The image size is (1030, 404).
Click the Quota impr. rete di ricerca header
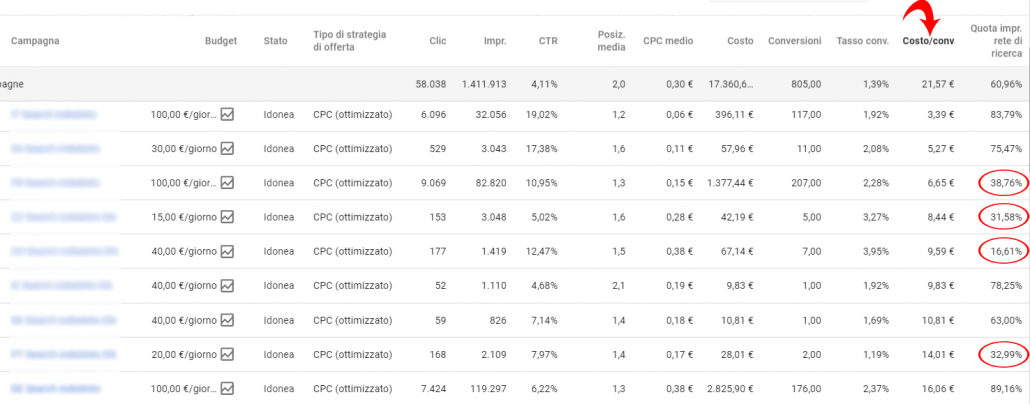pos(997,41)
